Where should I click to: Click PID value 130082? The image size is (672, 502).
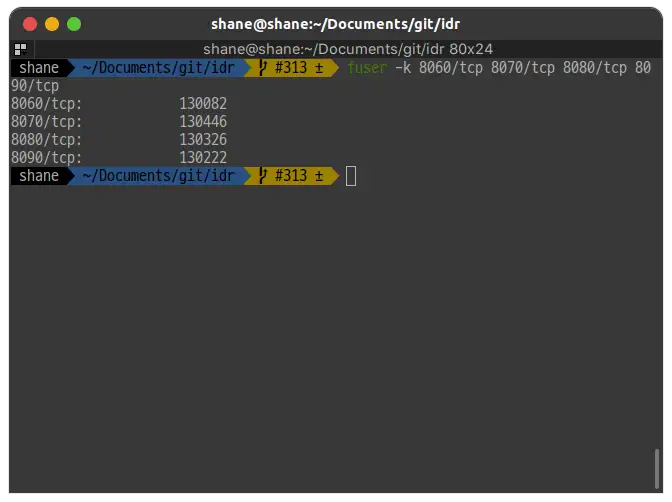(x=203, y=103)
